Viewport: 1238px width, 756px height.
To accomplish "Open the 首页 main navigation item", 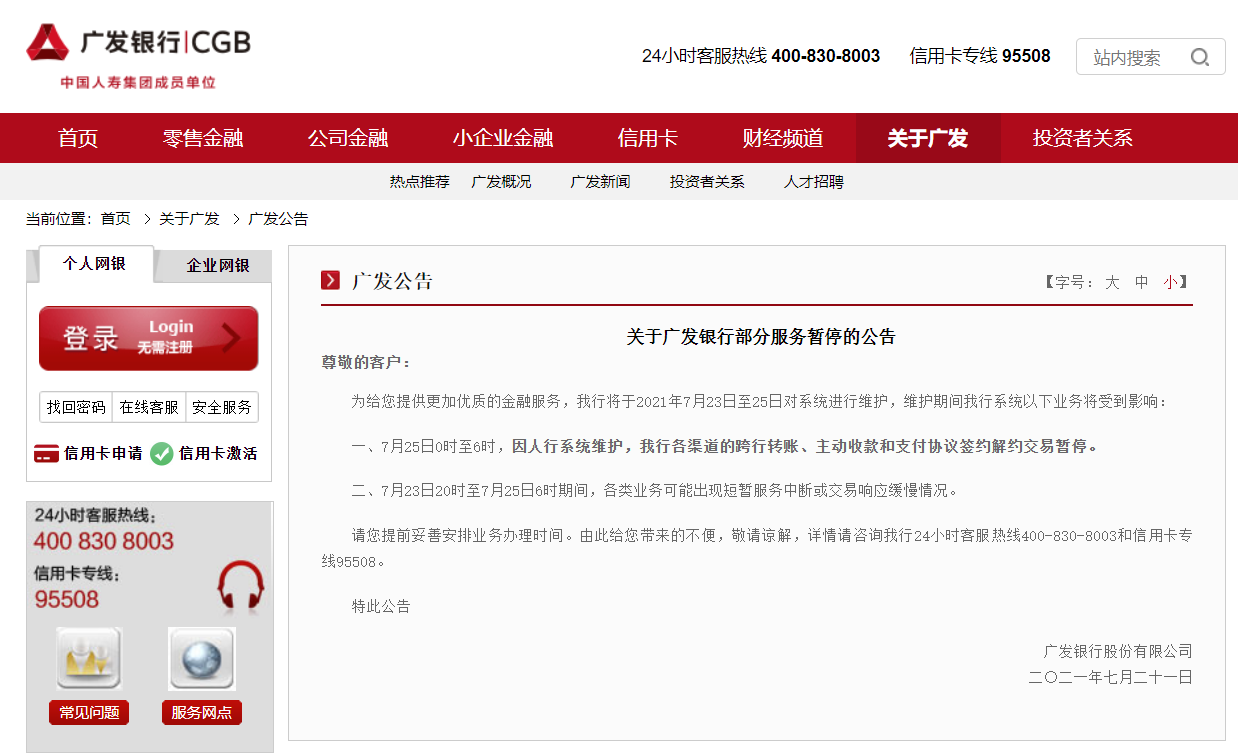I will [x=78, y=138].
